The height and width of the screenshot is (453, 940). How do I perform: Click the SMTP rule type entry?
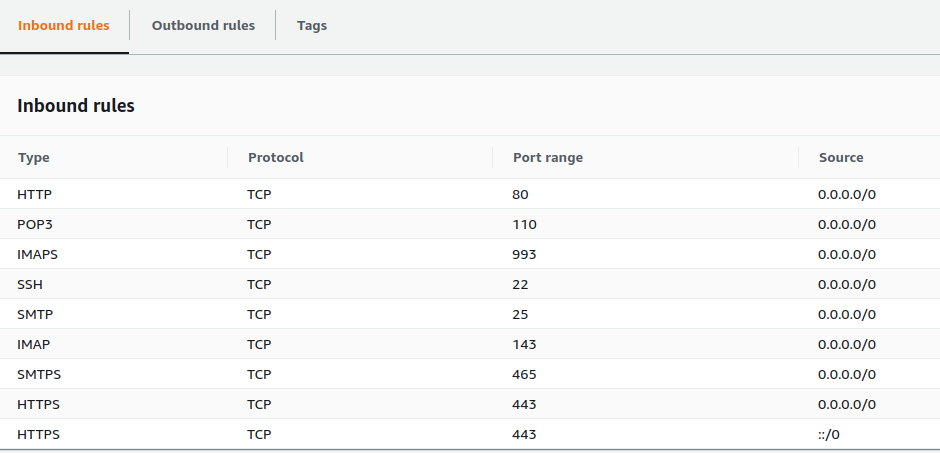tap(34, 314)
